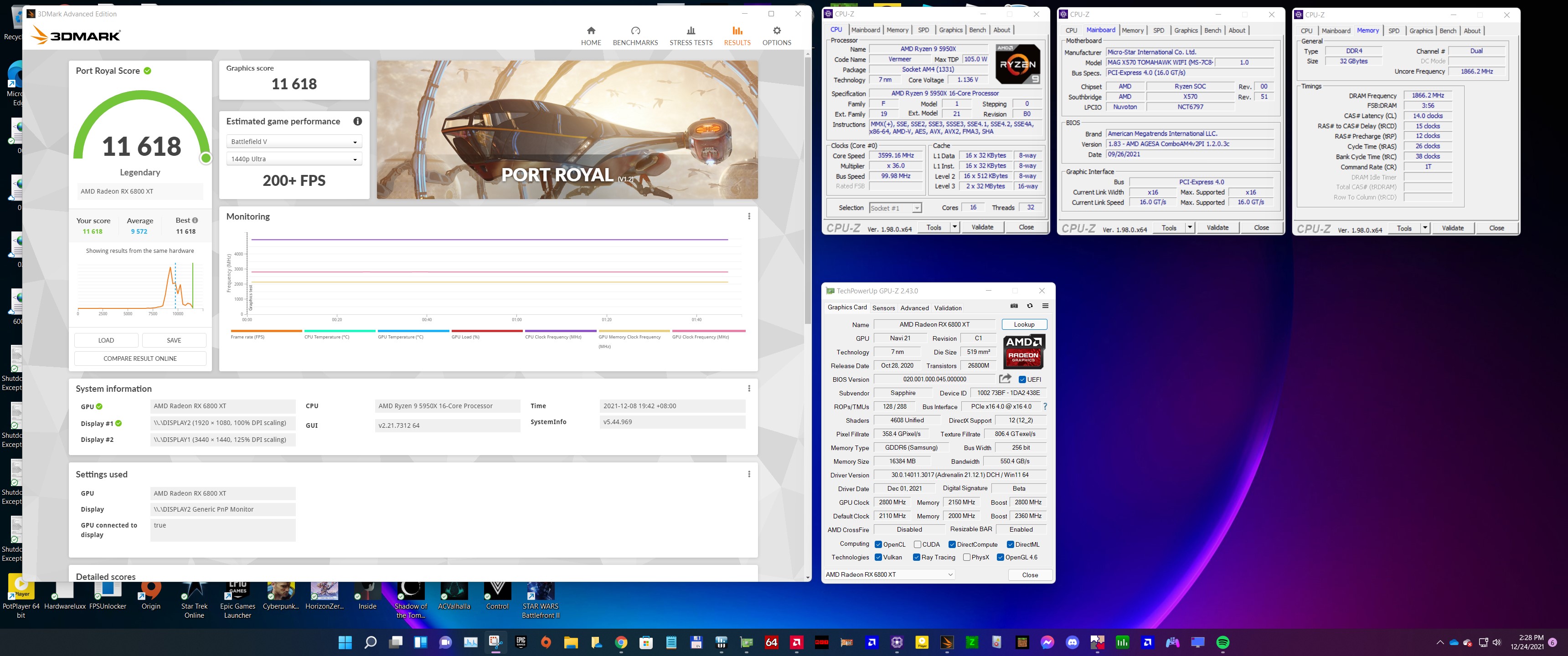
Task: Open Epic Games Launcher from the taskbar
Action: (521, 642)
